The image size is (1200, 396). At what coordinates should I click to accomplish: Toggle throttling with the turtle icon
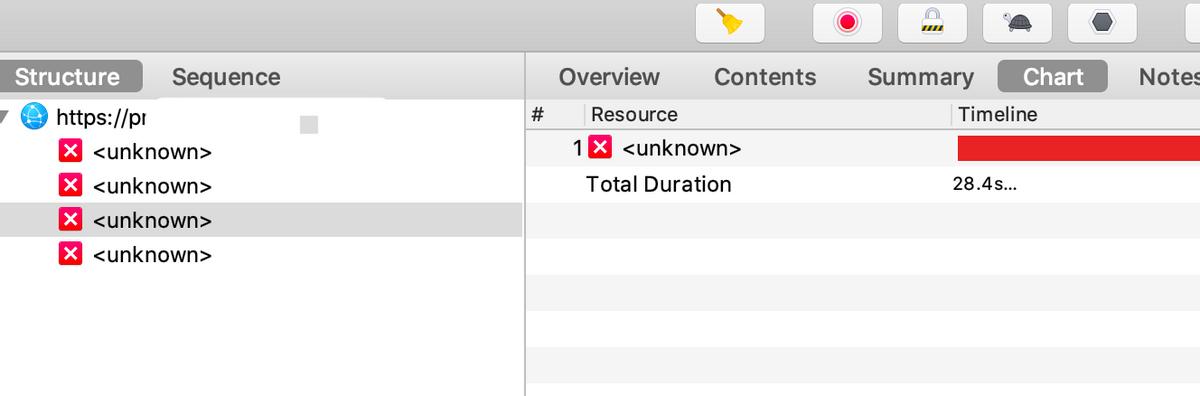pyautogui.click(x=1017, y=22)
